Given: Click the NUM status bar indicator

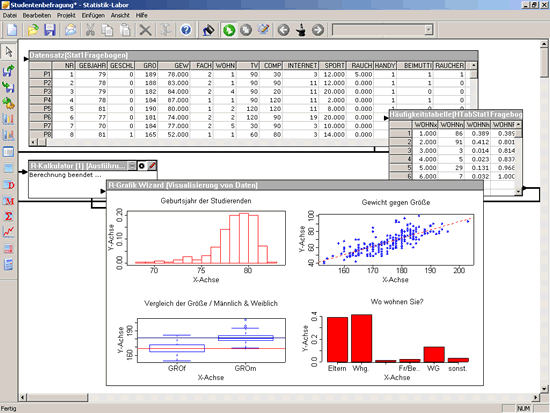Looking at the screenshot, I should (523, 409).
